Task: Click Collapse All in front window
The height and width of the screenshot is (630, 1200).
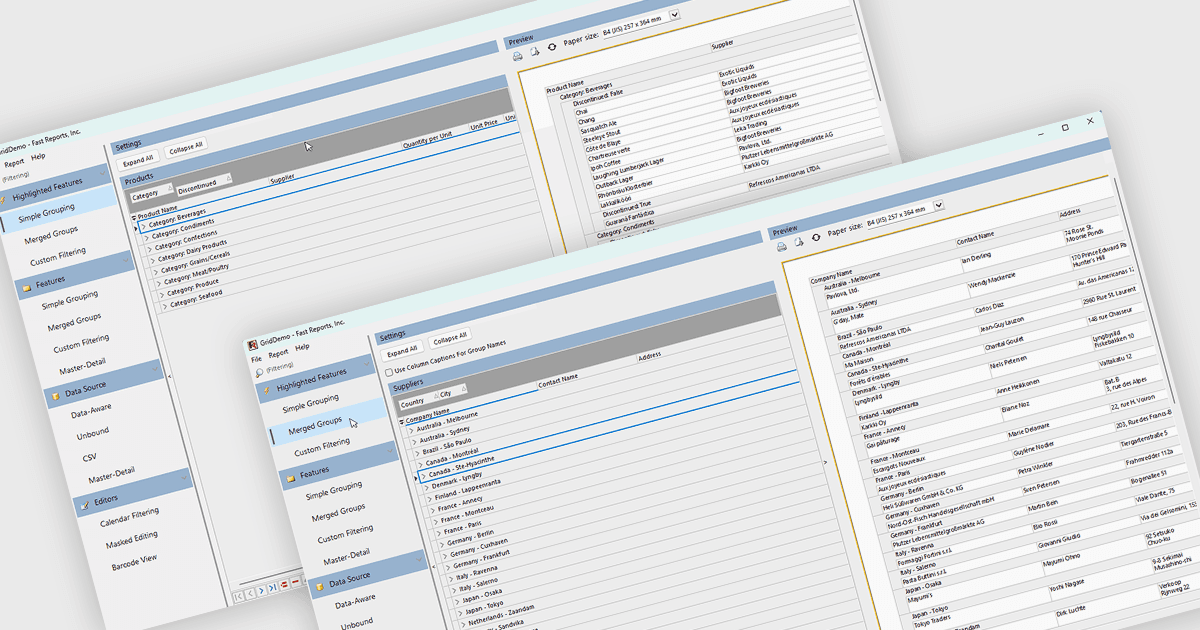Action: 450,337
